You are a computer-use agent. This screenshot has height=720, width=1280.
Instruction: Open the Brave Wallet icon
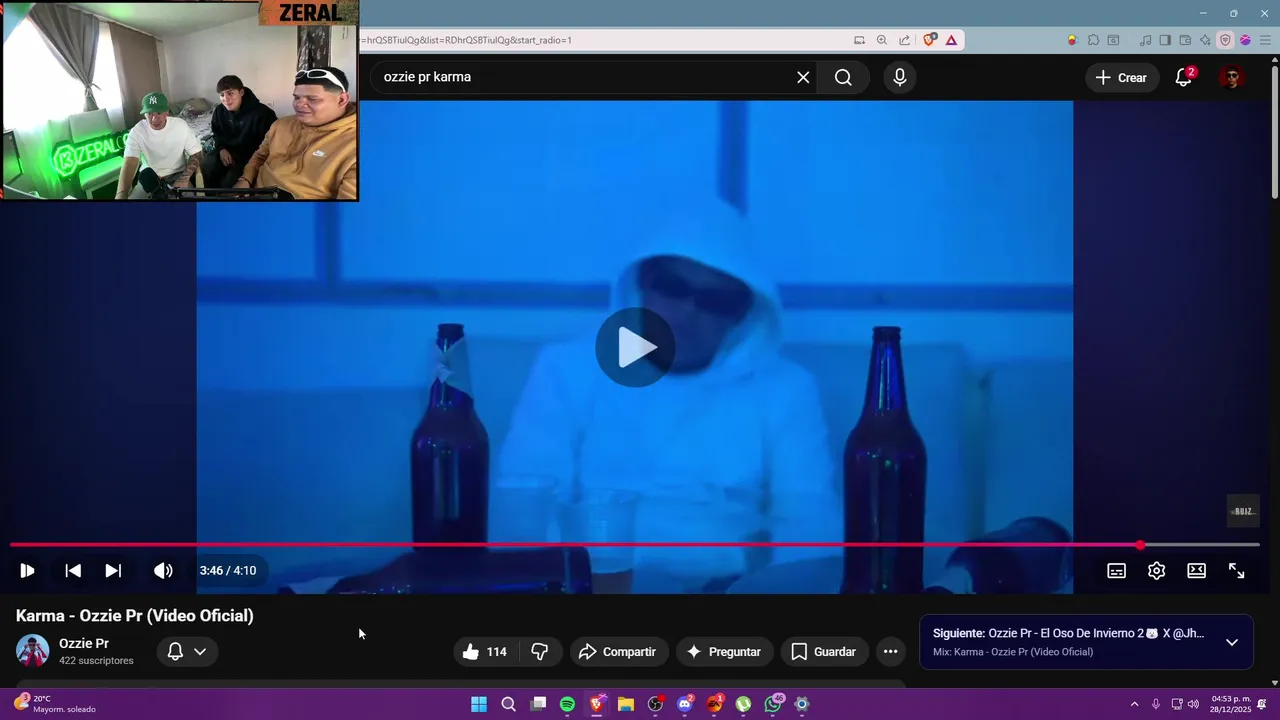[x=1185, y=40]
